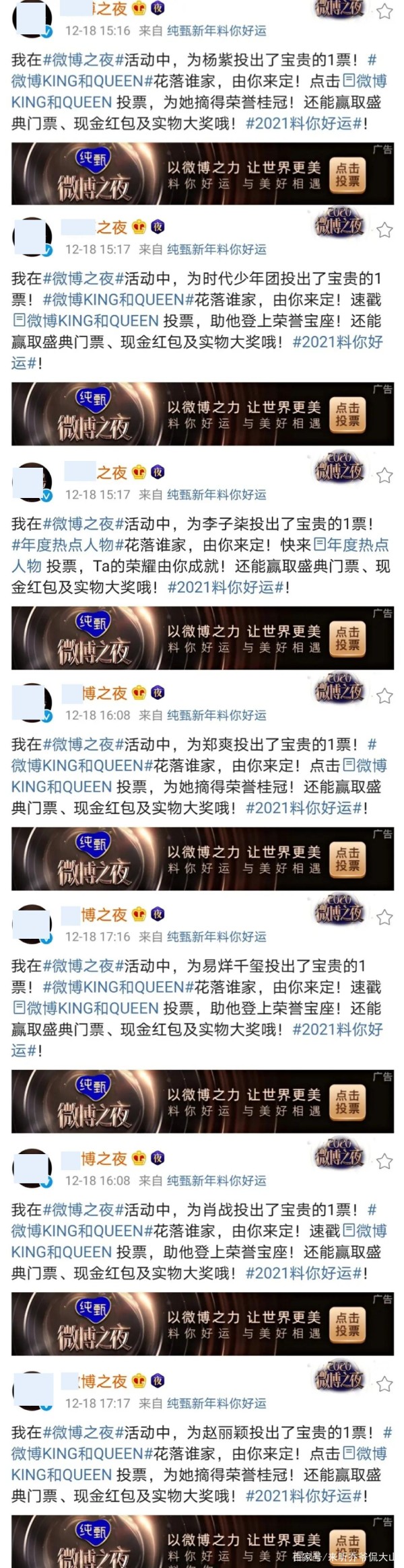Image resolution: width=404 pixels, height=1568 pixels.
Task: Click 点击投票 button under 时代少年团 post
Action: coord(347,415)
